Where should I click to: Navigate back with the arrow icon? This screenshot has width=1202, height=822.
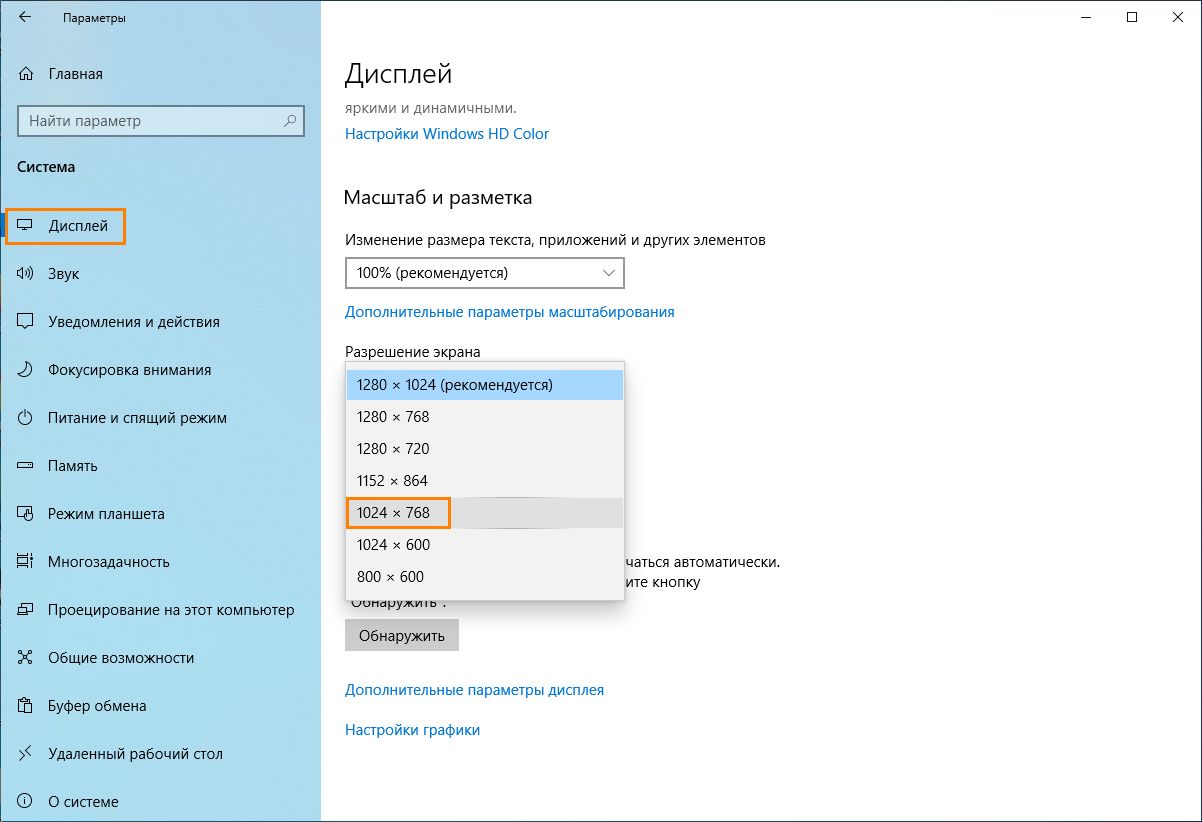click(x=22, y=17)
